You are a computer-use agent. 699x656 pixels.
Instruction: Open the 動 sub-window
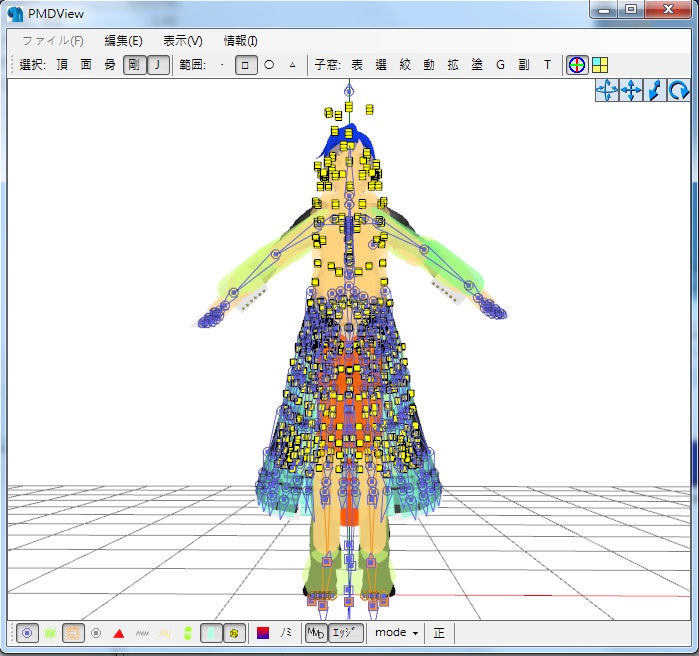(429, 65)
